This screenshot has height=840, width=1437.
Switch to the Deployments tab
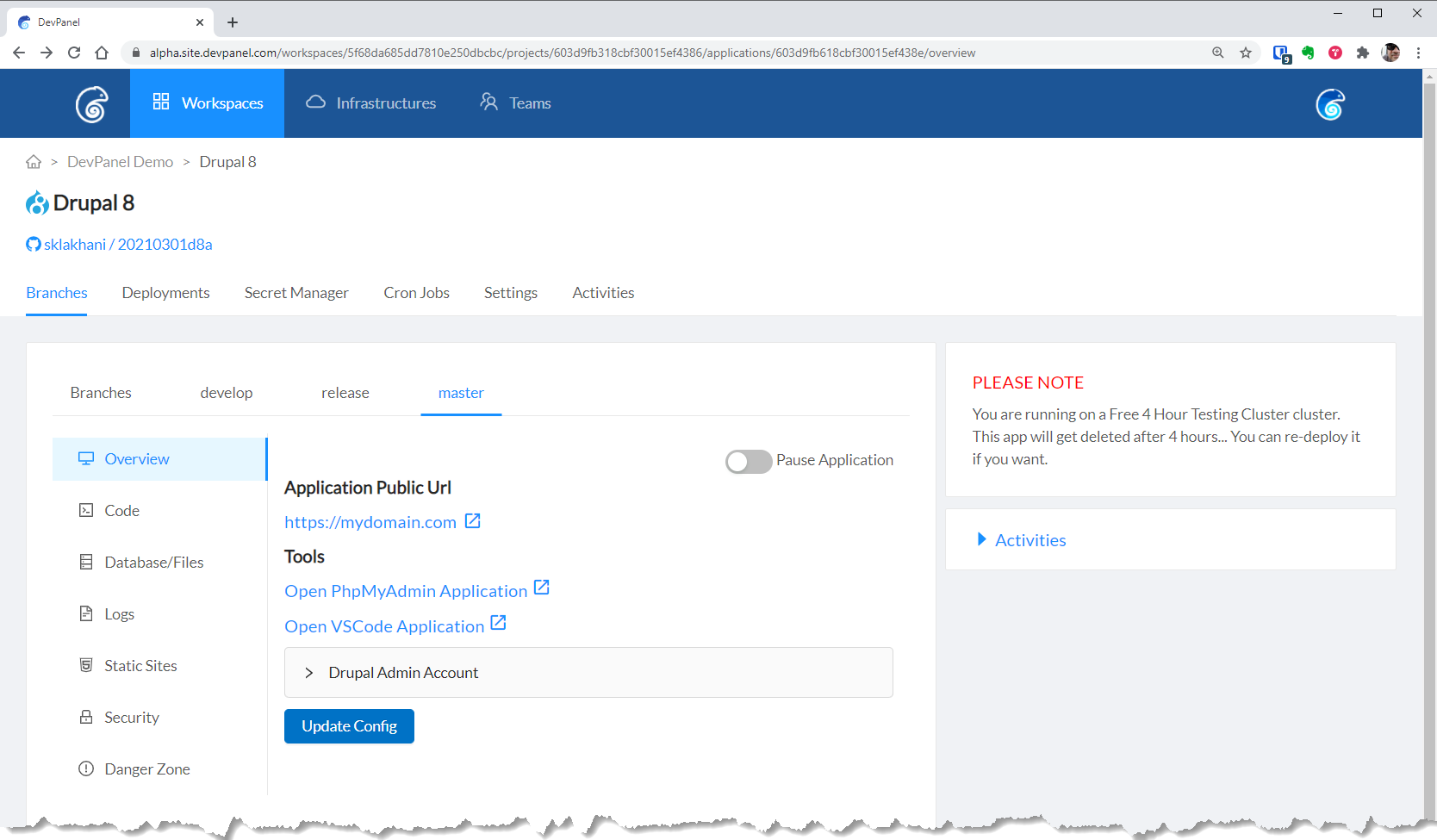tap(165, 293)
